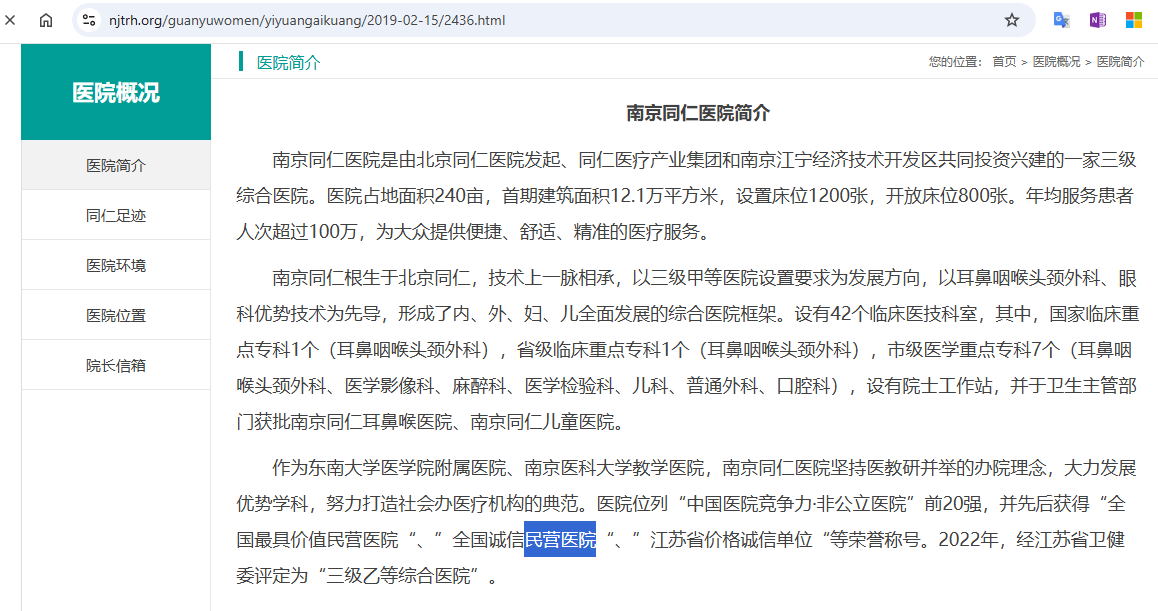
Task: Click 医院简介 breadcrumb at far right
Action: coord(1120,62)
